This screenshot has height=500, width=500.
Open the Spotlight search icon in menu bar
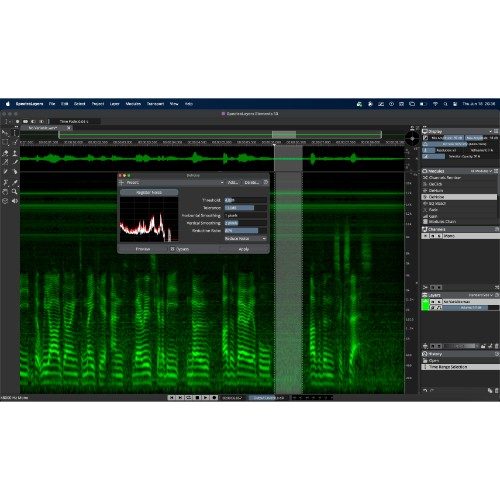point(445,104)
